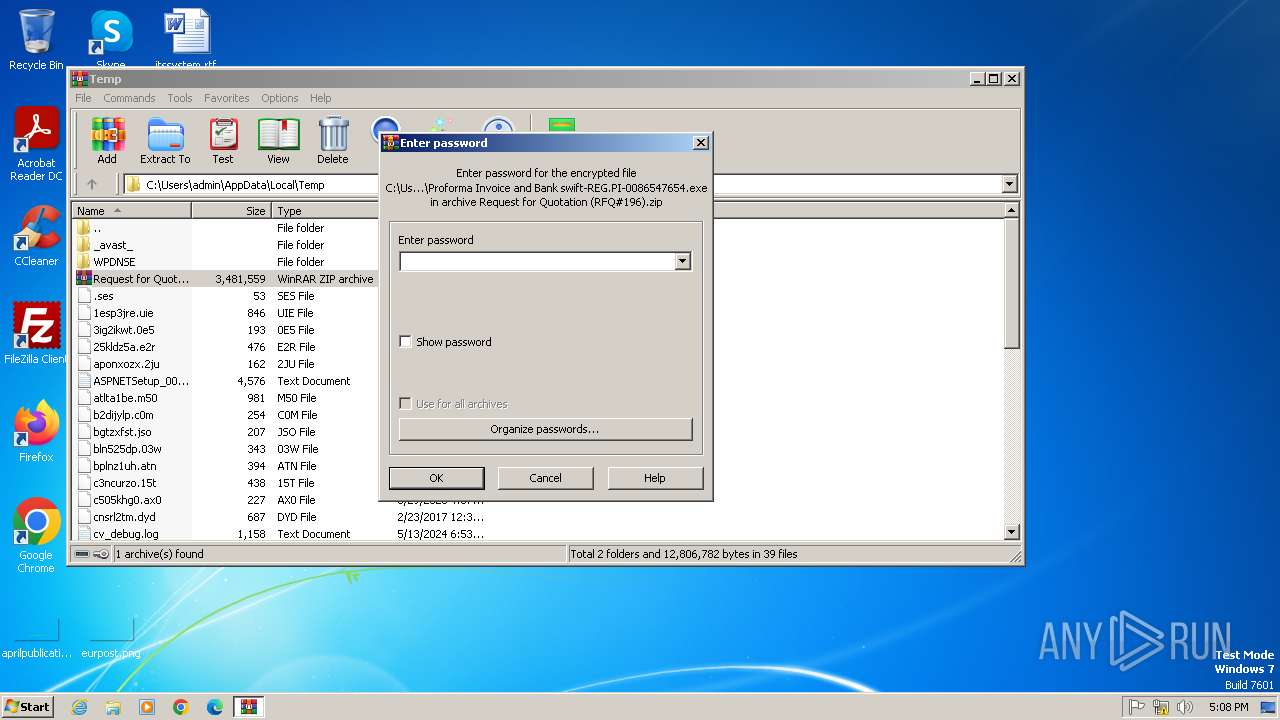Image resolution: width=1280 pixels, height=720 pixels.
Task: Select Acrobat Reader DC desktop icon
Action: coord(36,145)
